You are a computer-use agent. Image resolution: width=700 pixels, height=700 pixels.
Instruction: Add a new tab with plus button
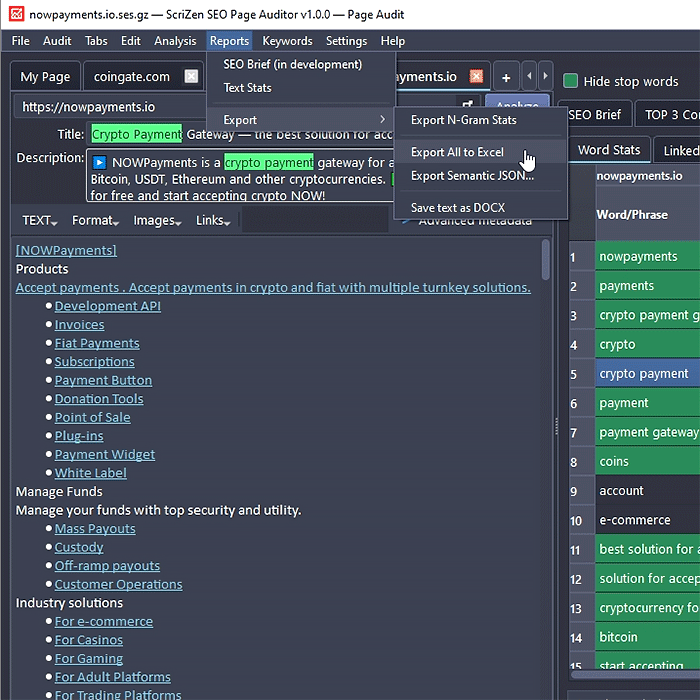click(x=506, y=78)
